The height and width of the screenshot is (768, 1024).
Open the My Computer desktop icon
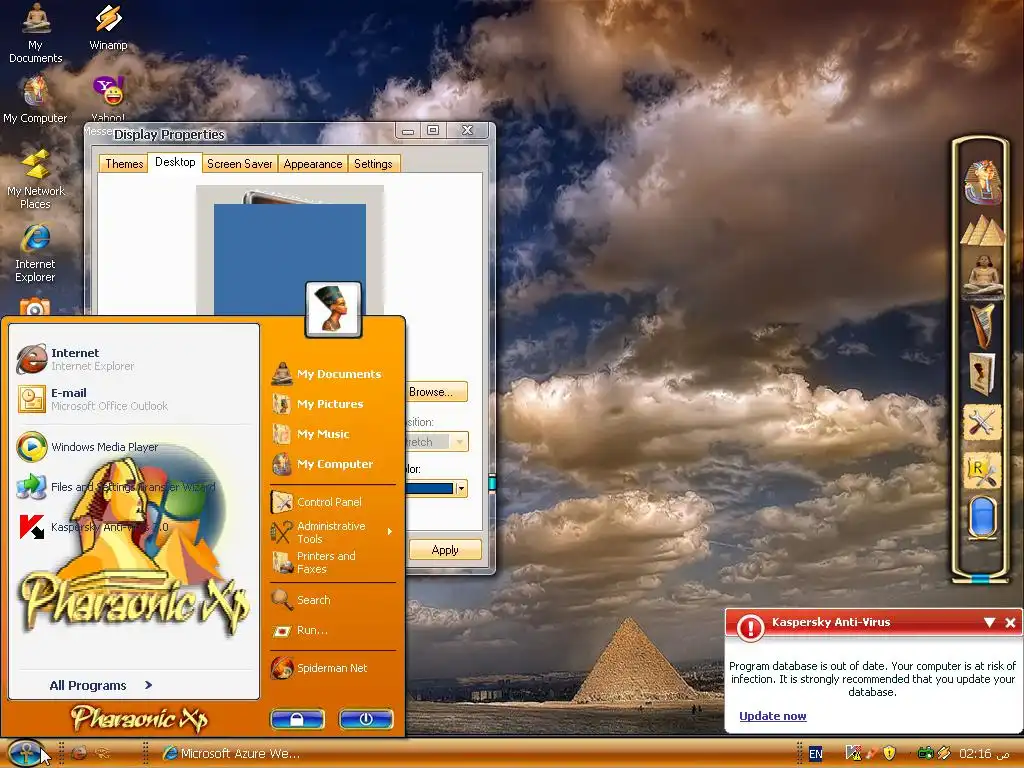click(x=35, y=99)
